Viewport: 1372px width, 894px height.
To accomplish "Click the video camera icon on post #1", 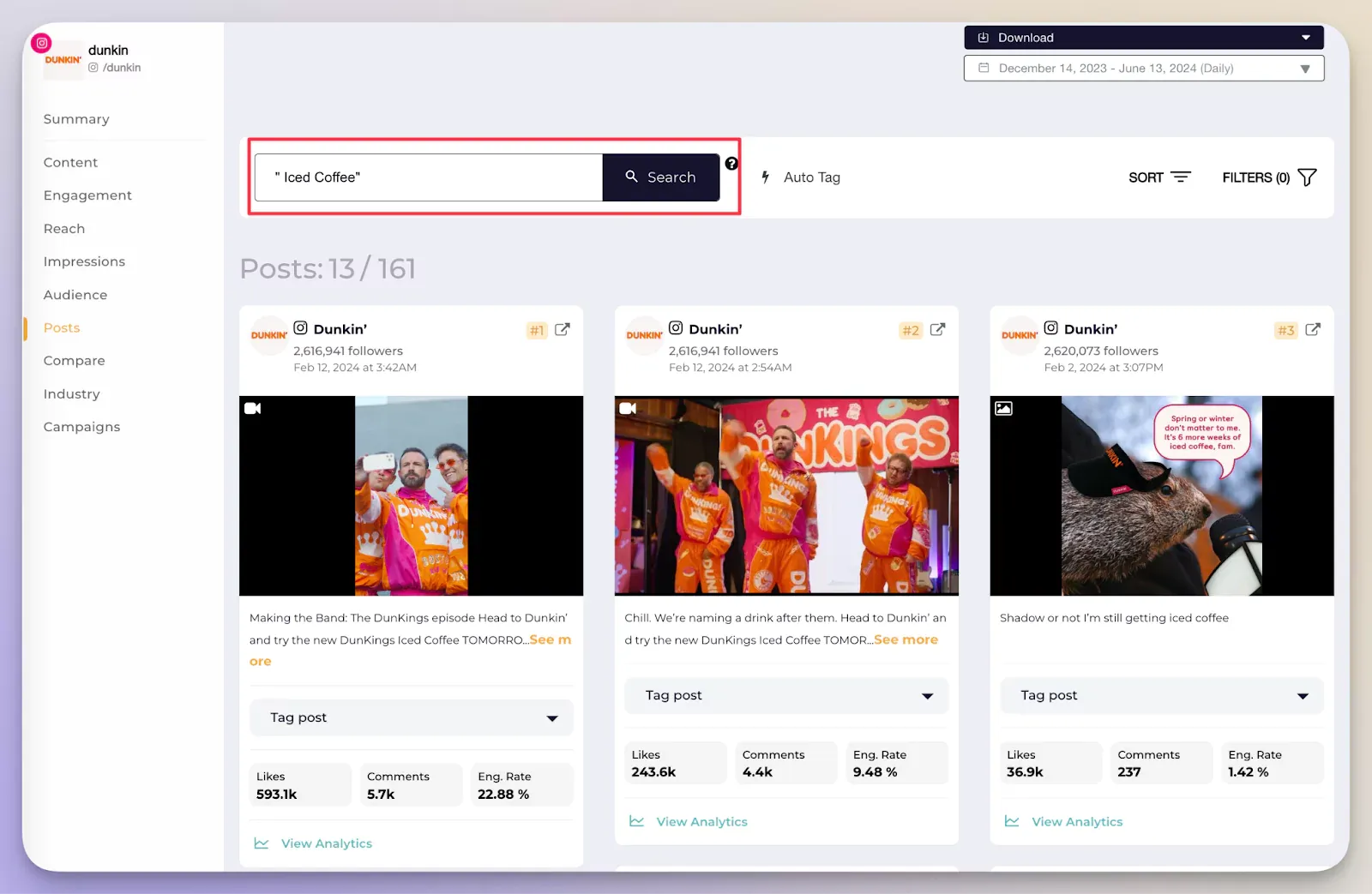I will coord(252,408).
